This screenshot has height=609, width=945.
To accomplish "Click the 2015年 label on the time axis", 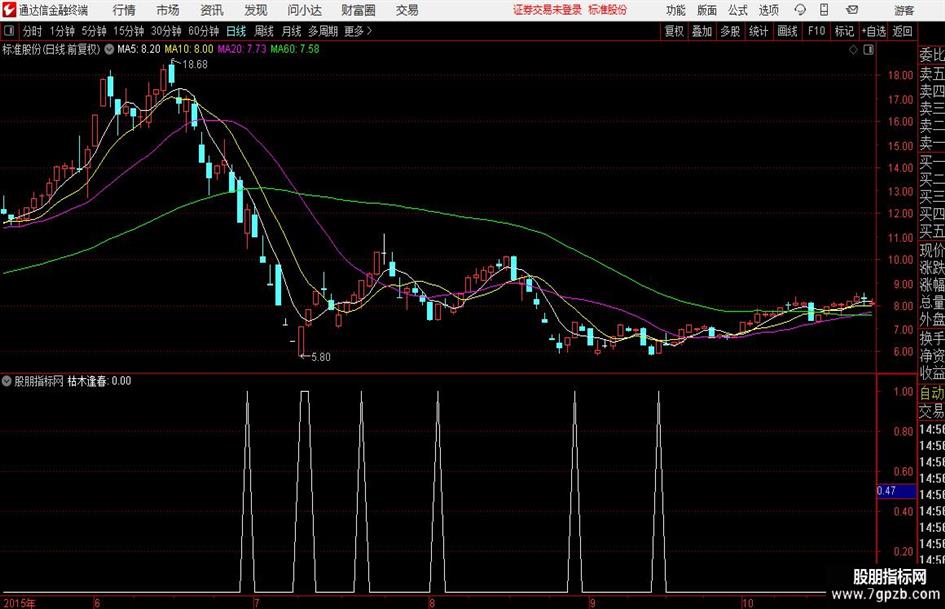I will click(x=19, y=603).
